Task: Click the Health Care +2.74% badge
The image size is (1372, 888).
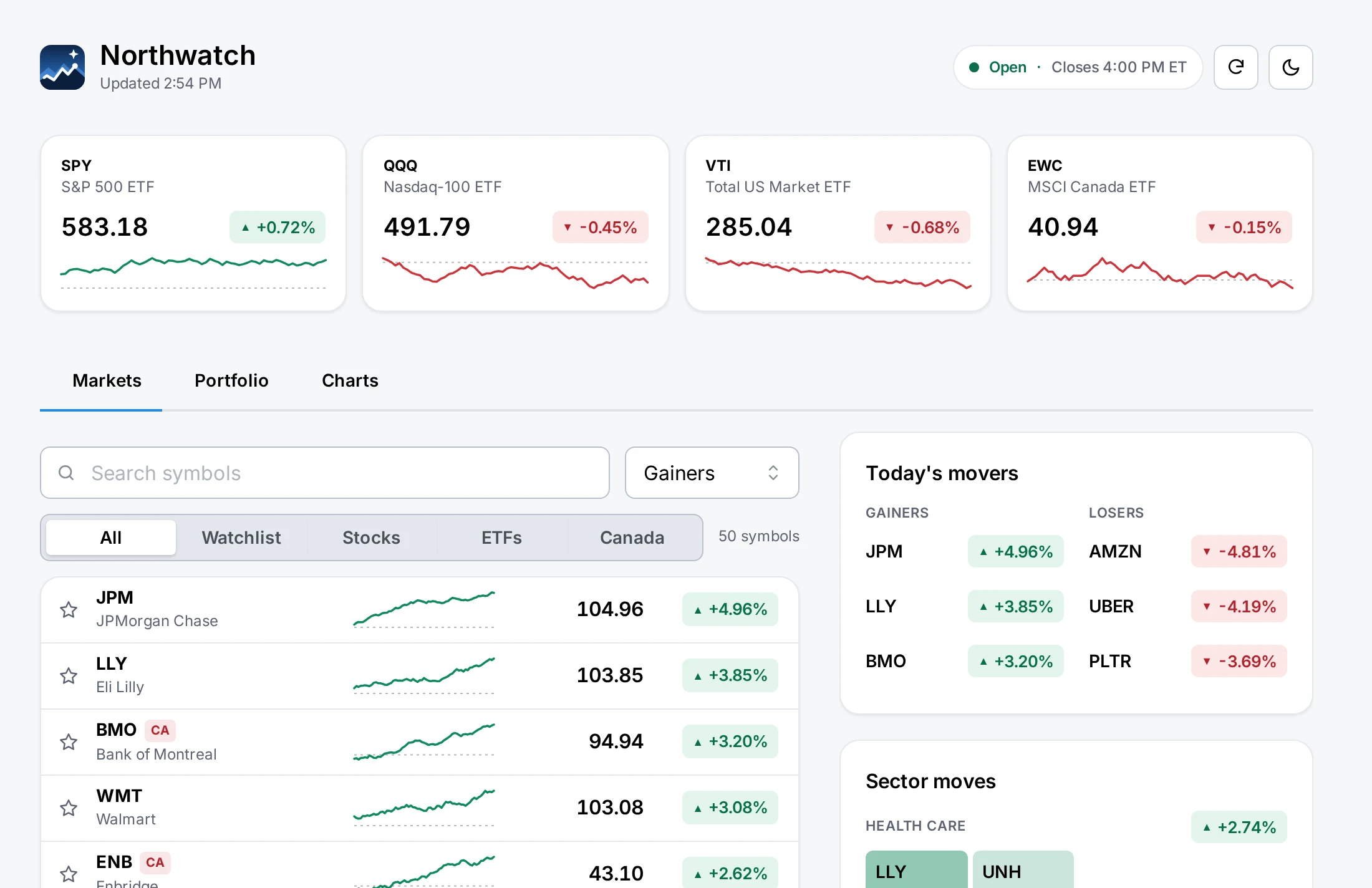Action: point(1239,827)
